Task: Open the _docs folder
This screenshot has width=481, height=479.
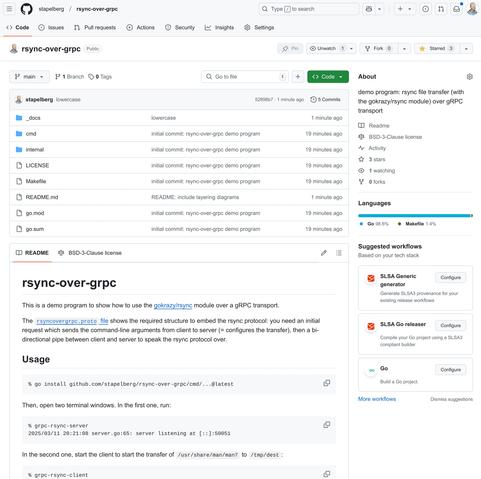Action: point(33,118)
